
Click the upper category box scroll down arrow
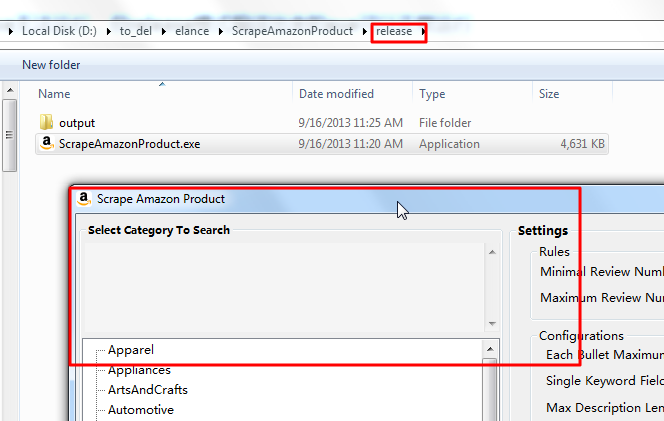tap(492, 324)
